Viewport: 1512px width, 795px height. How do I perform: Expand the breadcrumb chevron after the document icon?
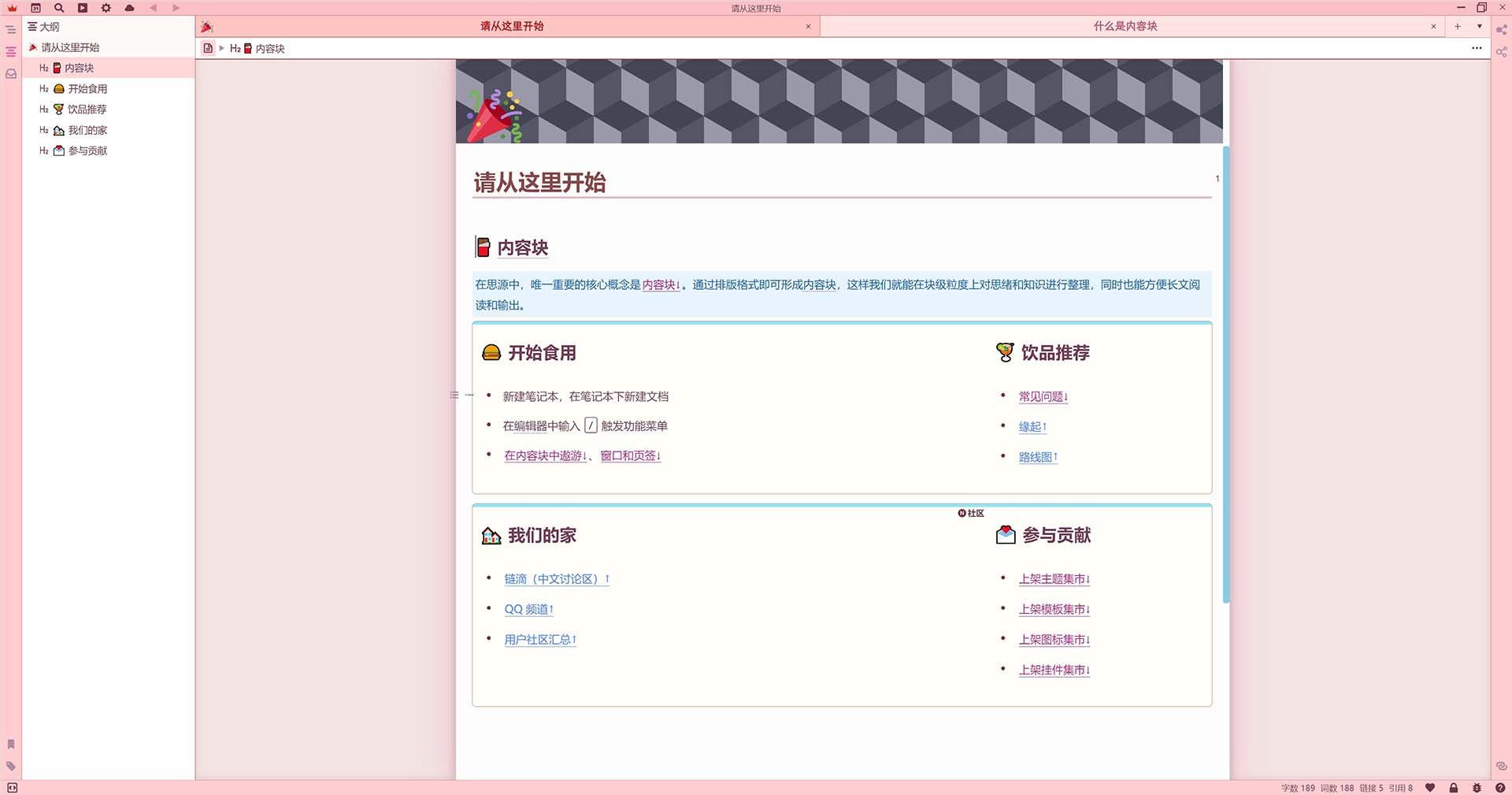(221, 48)
